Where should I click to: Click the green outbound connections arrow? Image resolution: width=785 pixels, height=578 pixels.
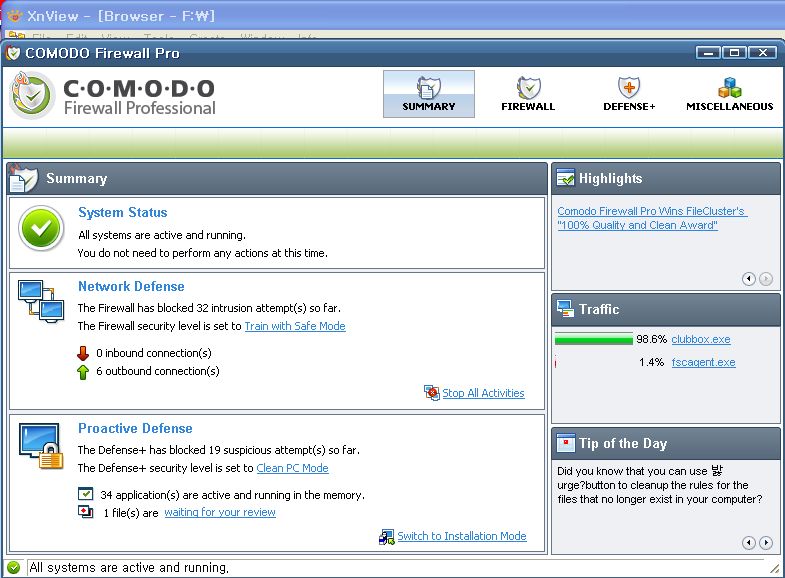click(83, 372)
